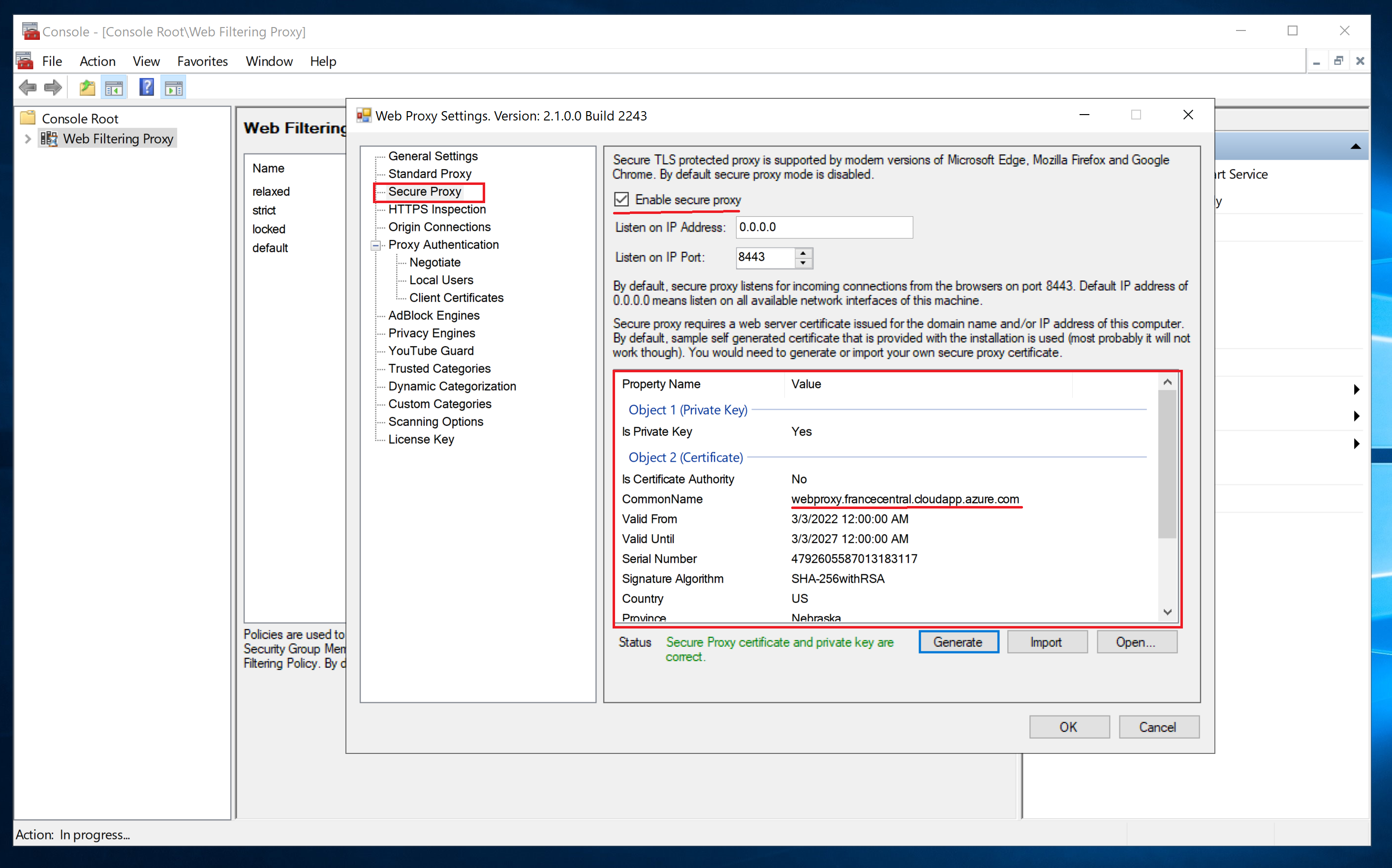Click Web Filtering Proxy tree node icon
This screenshot has height=868, width=1392.
(49, 138)
